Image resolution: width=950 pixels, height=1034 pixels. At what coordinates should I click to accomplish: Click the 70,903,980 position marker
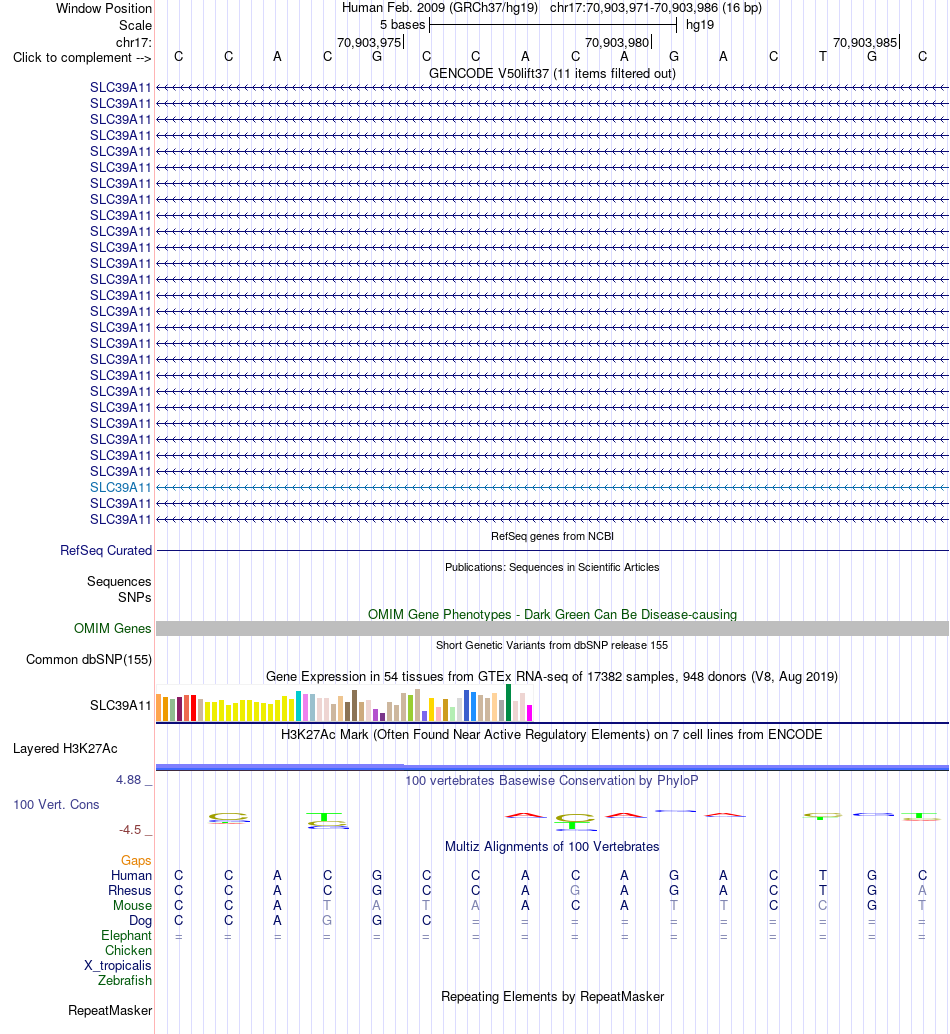pos(618,43)
